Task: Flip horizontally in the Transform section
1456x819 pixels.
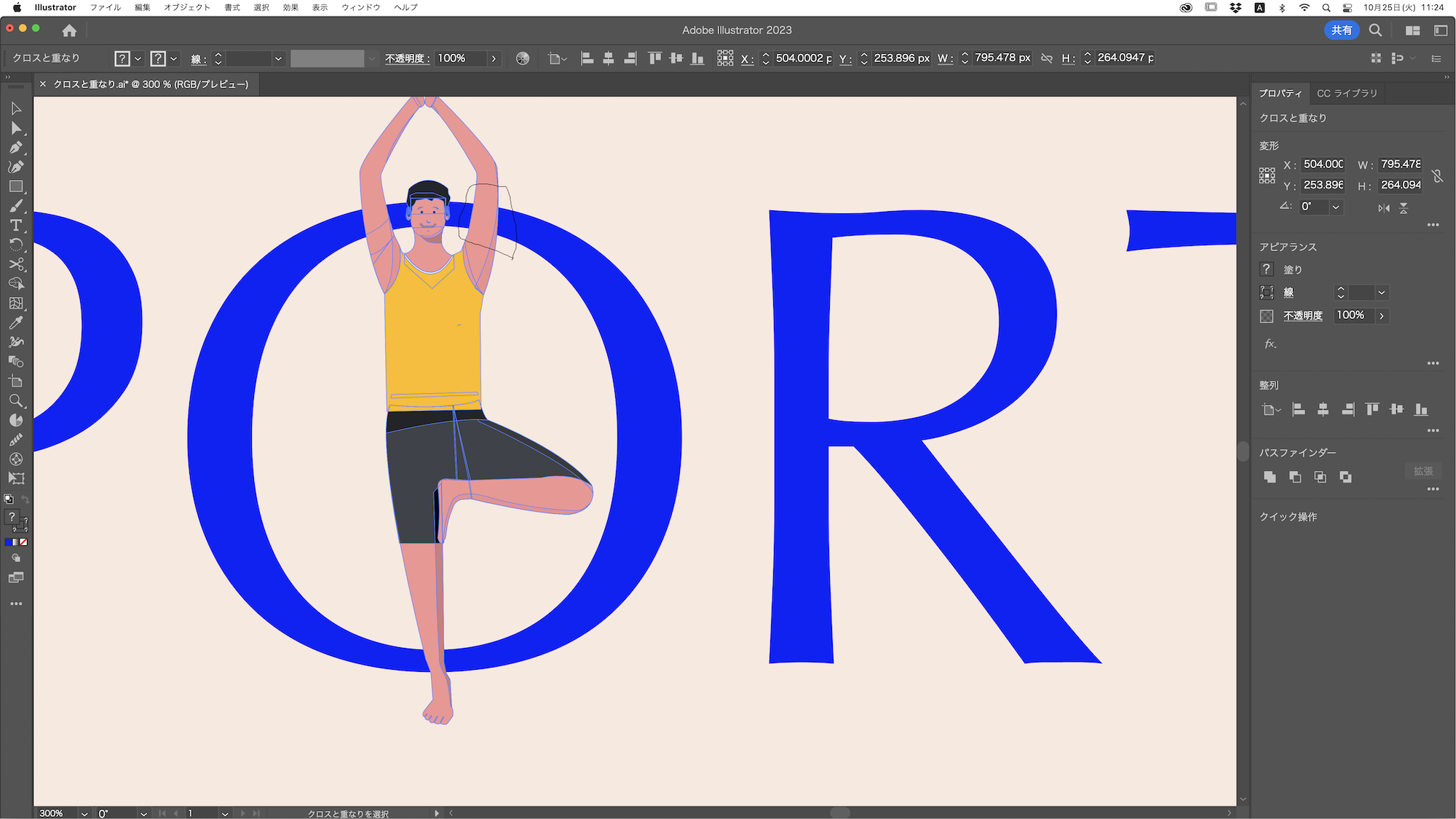Action: coord(1383,207)
